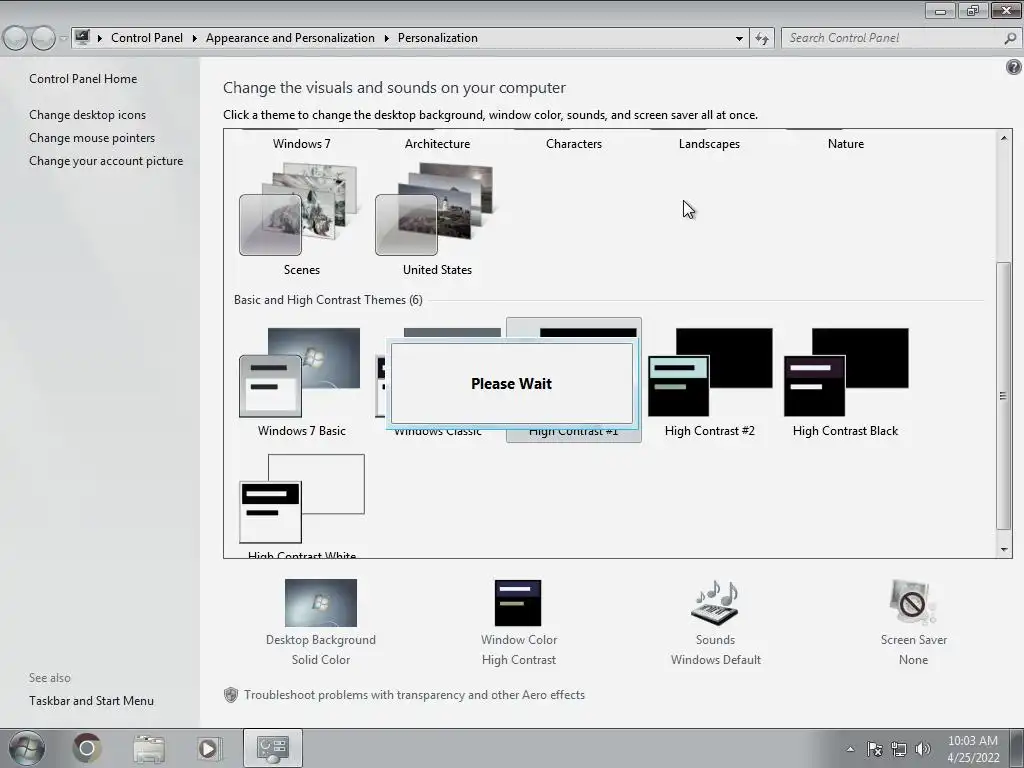Click the shield icon beside Troubleshoot link
The width and height of the screenshot is (1024, 768).
(x=231, y=695)
